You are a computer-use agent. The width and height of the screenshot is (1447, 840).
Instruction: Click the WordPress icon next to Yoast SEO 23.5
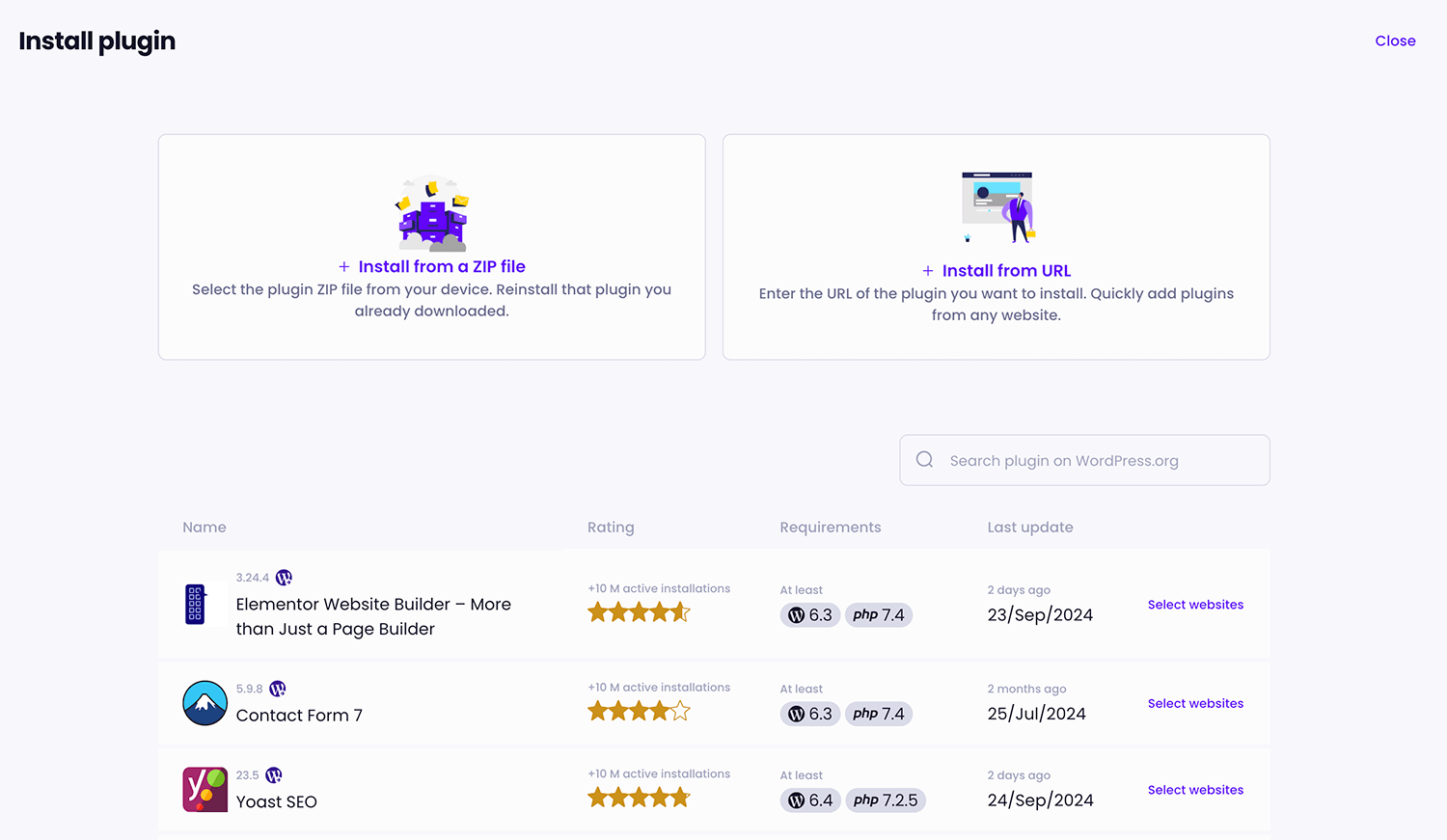(x=273, y=774)
